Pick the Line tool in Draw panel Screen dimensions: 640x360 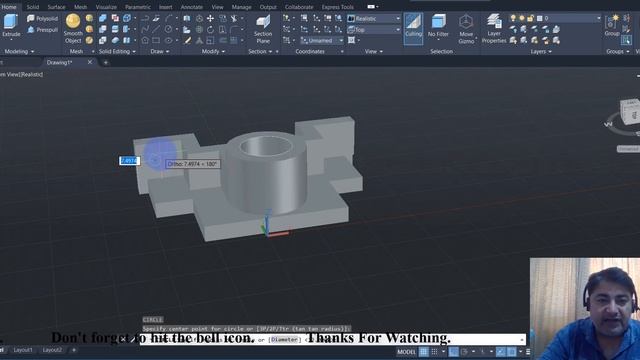[x=156, y=29]
